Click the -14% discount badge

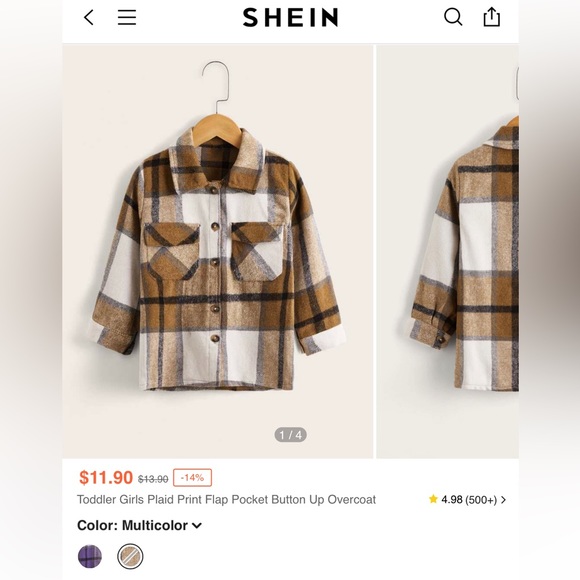[x=192, y=478]
